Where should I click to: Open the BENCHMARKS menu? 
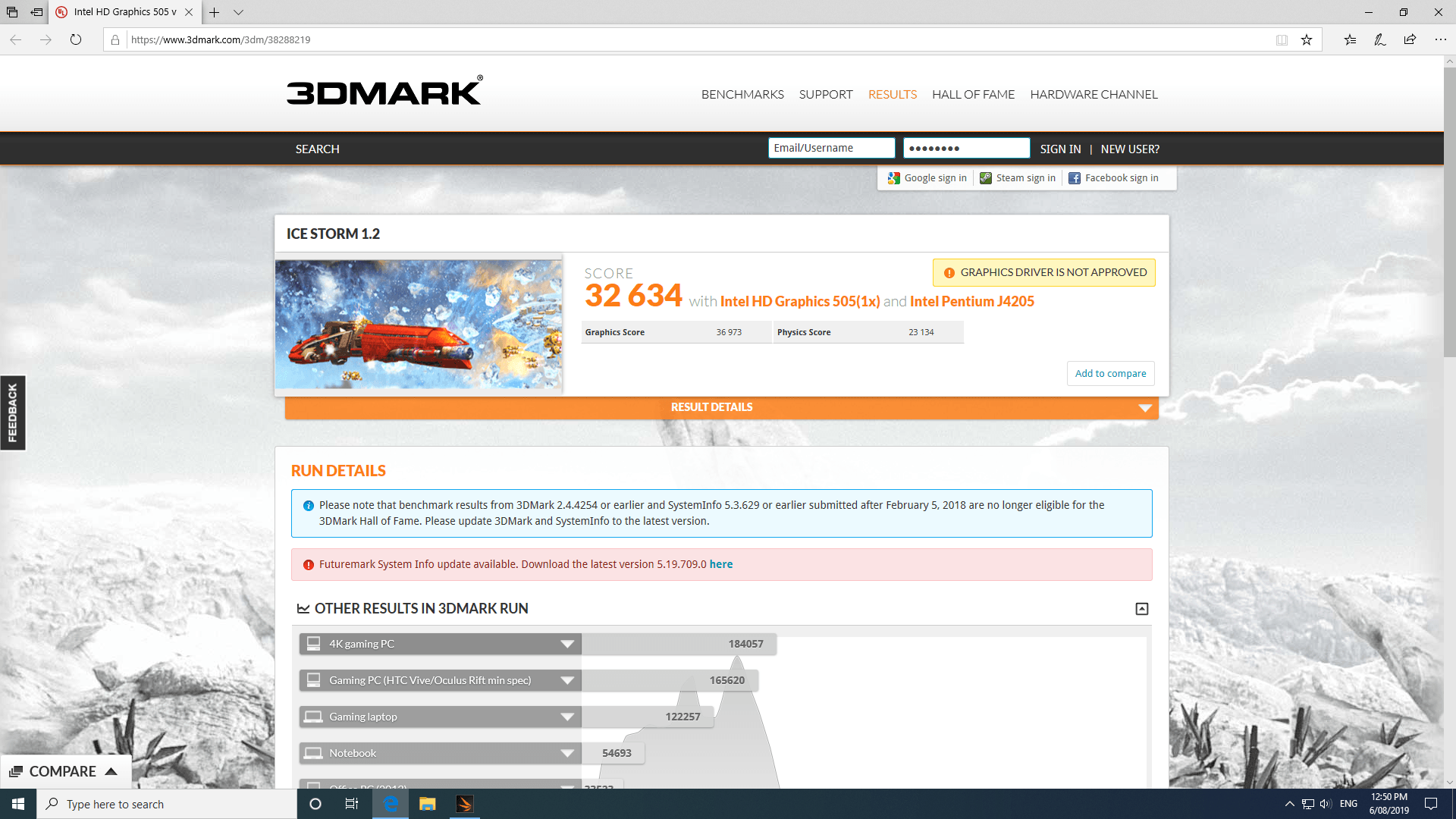click(x=742, y=95)
